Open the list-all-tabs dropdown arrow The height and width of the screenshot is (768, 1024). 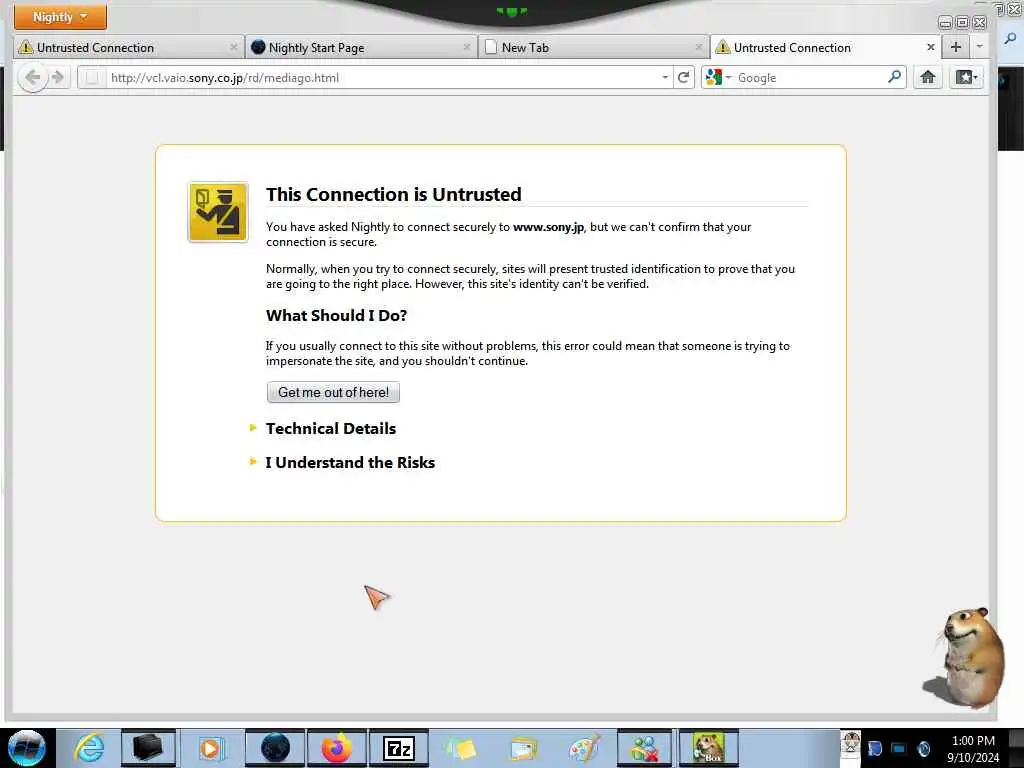click(x=978, y=47)
